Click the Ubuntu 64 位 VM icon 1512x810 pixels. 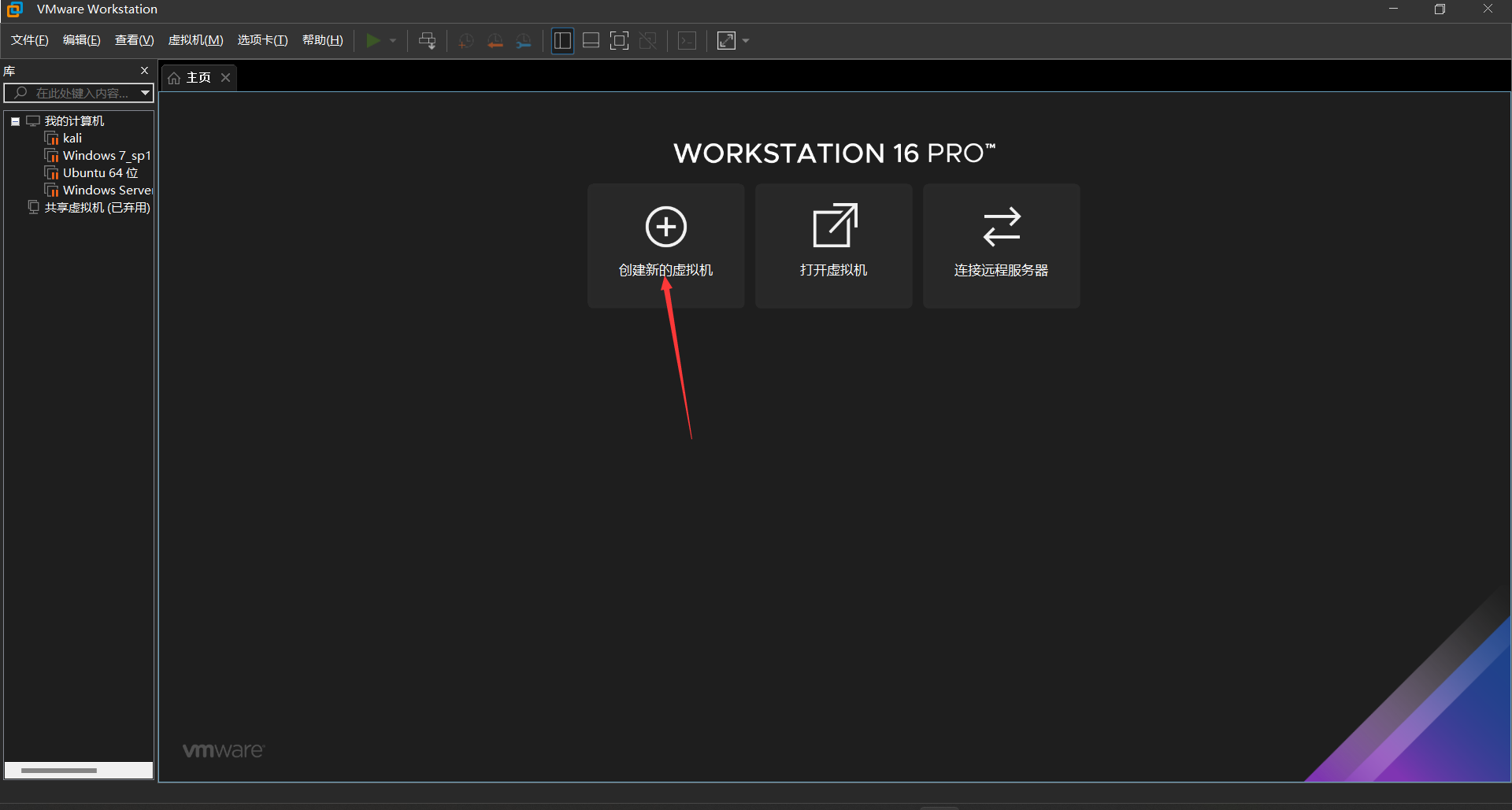click(52, 173)
